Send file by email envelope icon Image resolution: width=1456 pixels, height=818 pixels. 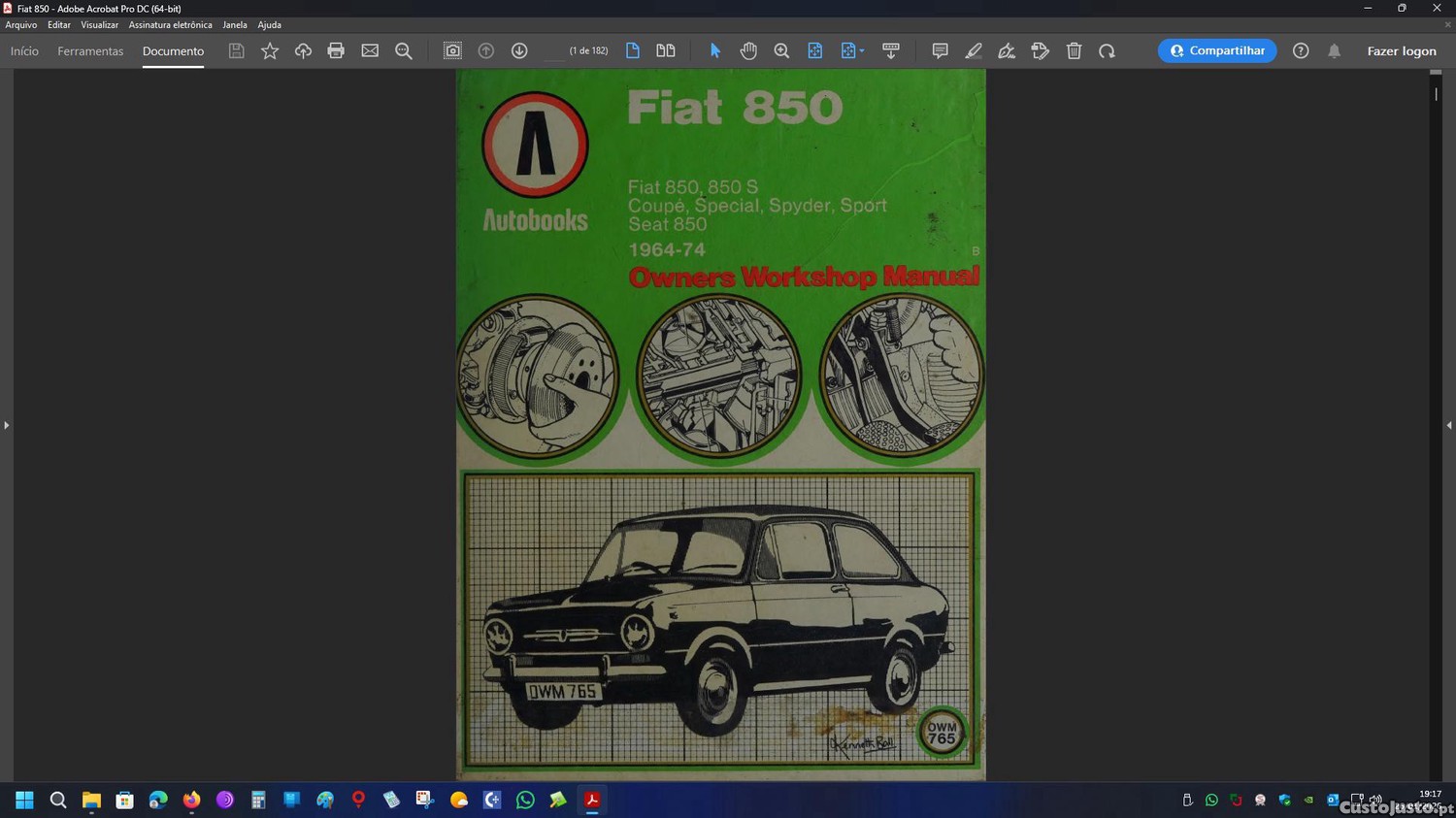[x=370, y=51]
